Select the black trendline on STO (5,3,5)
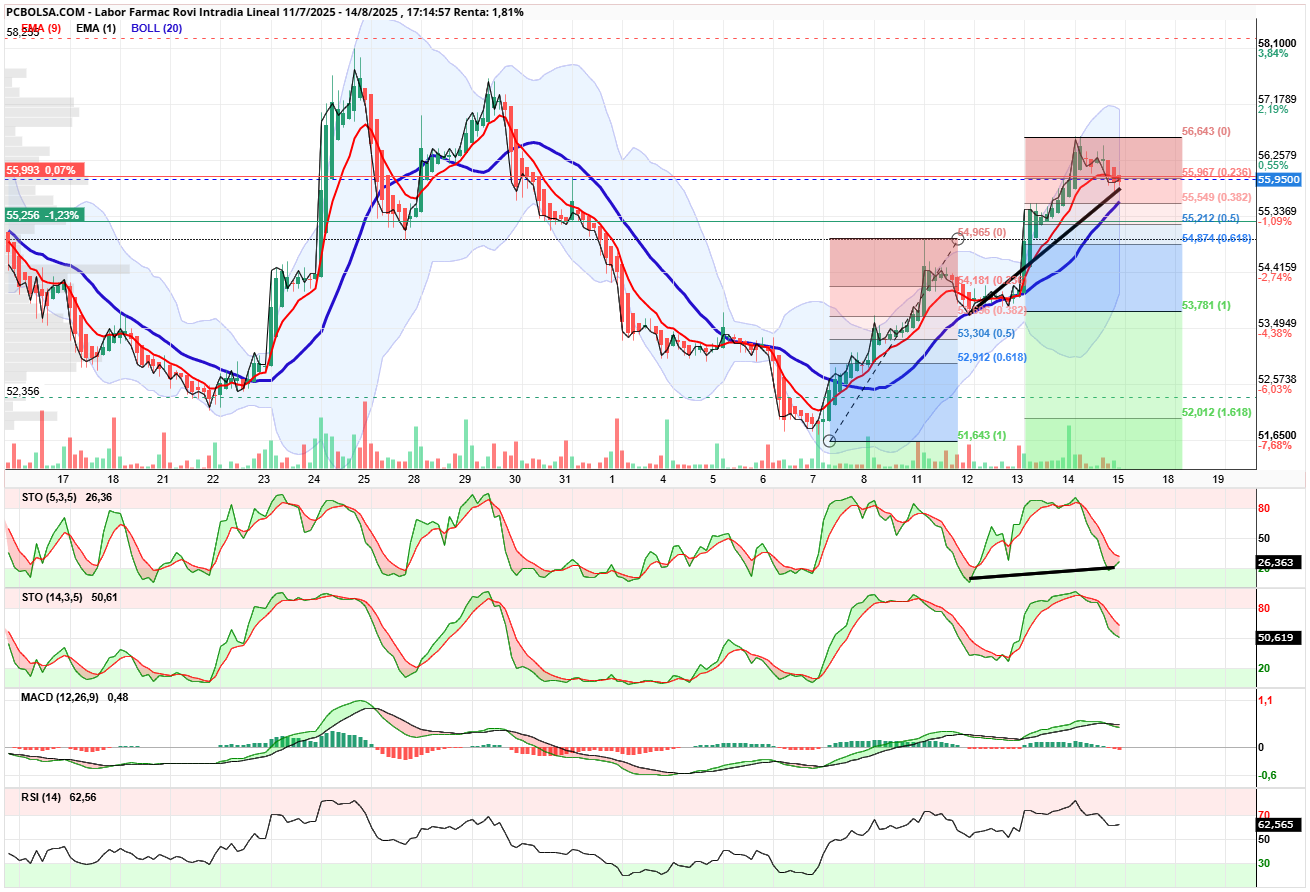Image resolution: width=1310 pixels, height=892 pixels. coord(1042,573)
